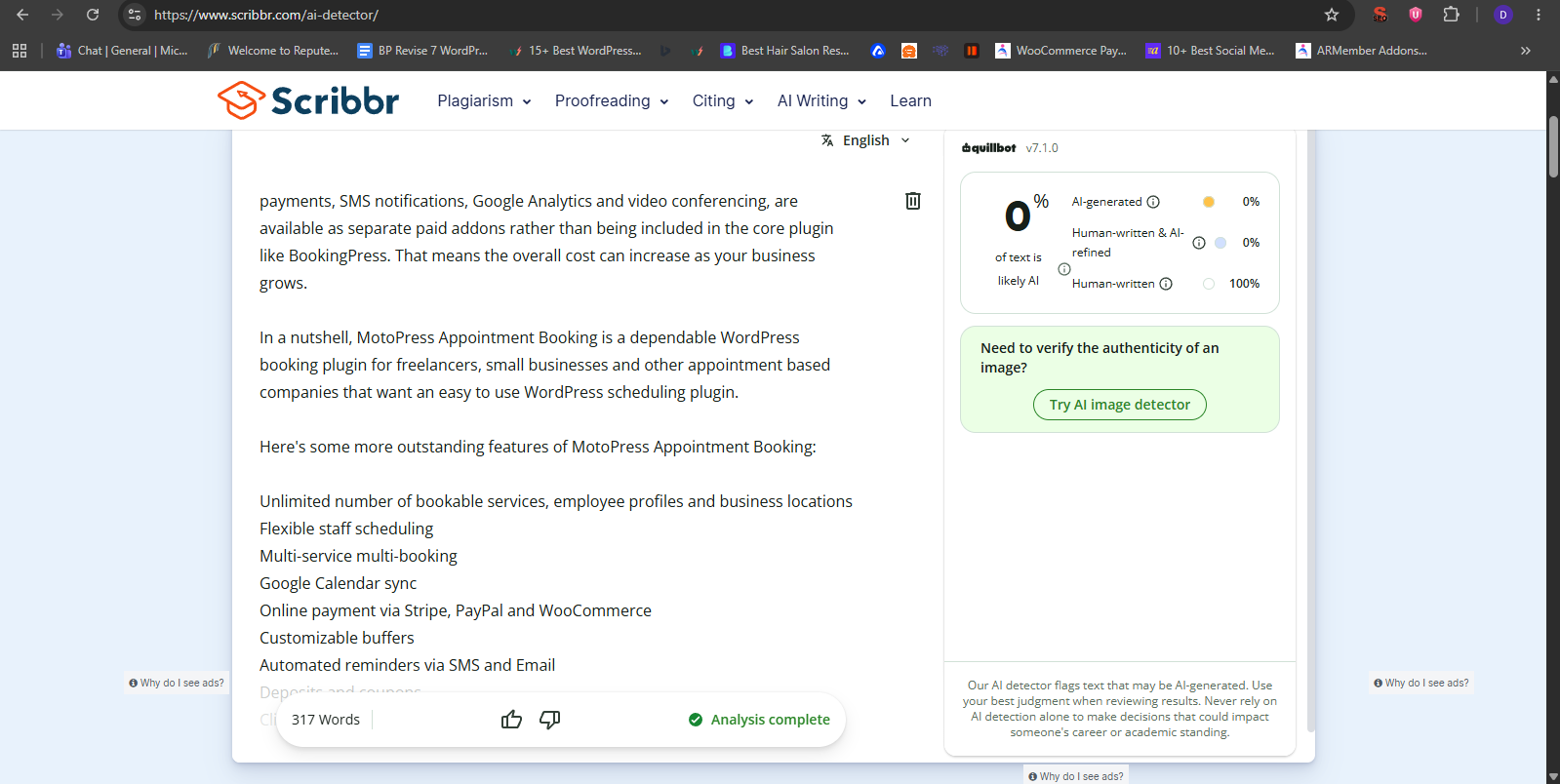Open the red SEO extension icon
Viewport: 1560px width, 784px height.
pyautogui.click(x=1380, y=15)
